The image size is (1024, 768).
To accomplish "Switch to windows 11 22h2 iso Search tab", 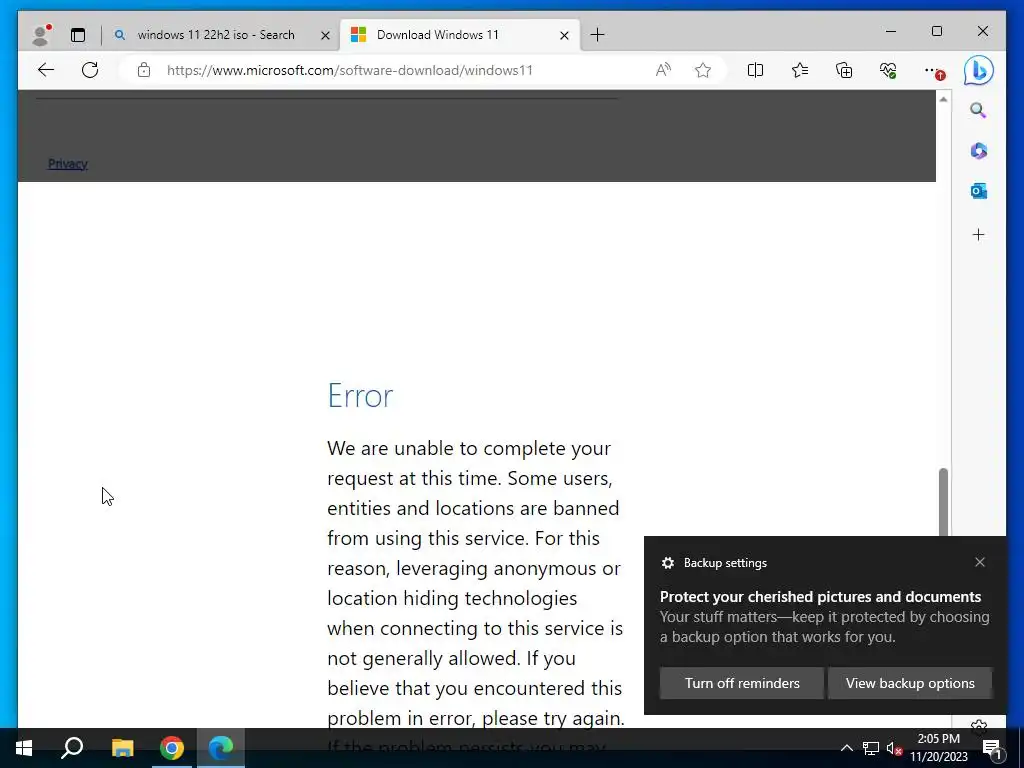I will pos(216,35).
